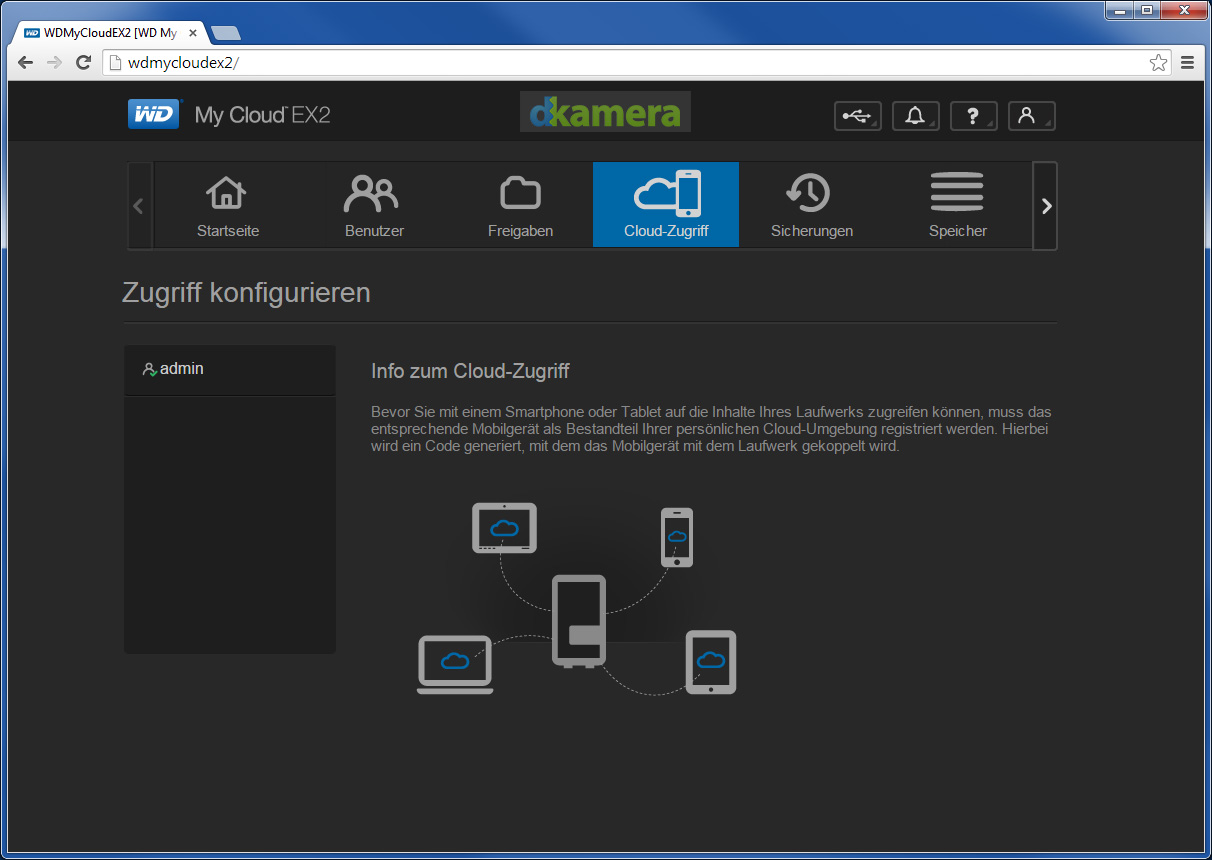Show previous navigation items with left arrow
Viewport: 1212px width, 860px height.
click(139, 206)
